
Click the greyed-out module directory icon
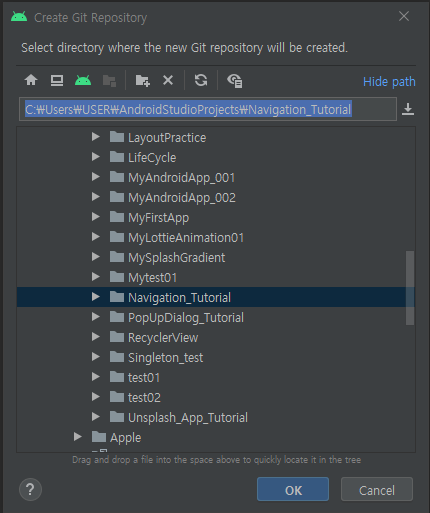109,81
